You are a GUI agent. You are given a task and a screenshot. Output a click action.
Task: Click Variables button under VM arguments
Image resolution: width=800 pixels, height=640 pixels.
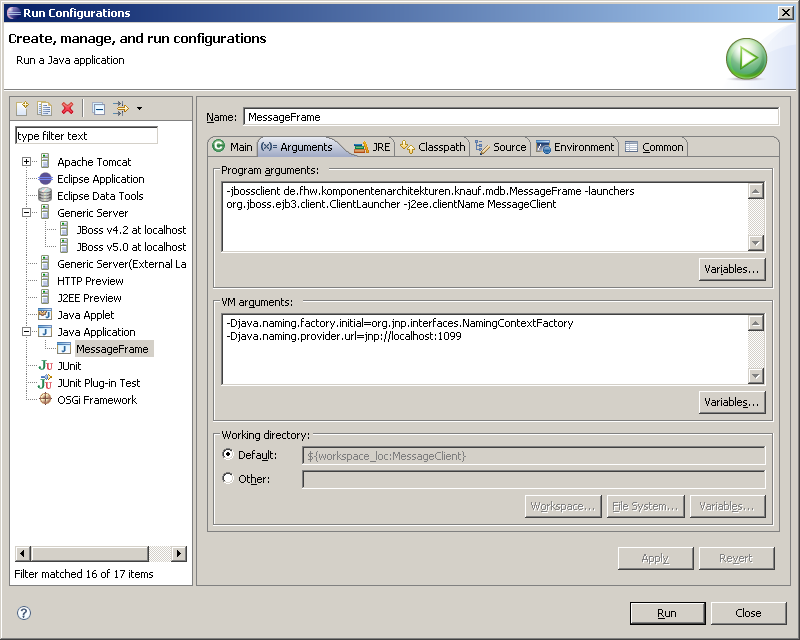click(732, 402)
